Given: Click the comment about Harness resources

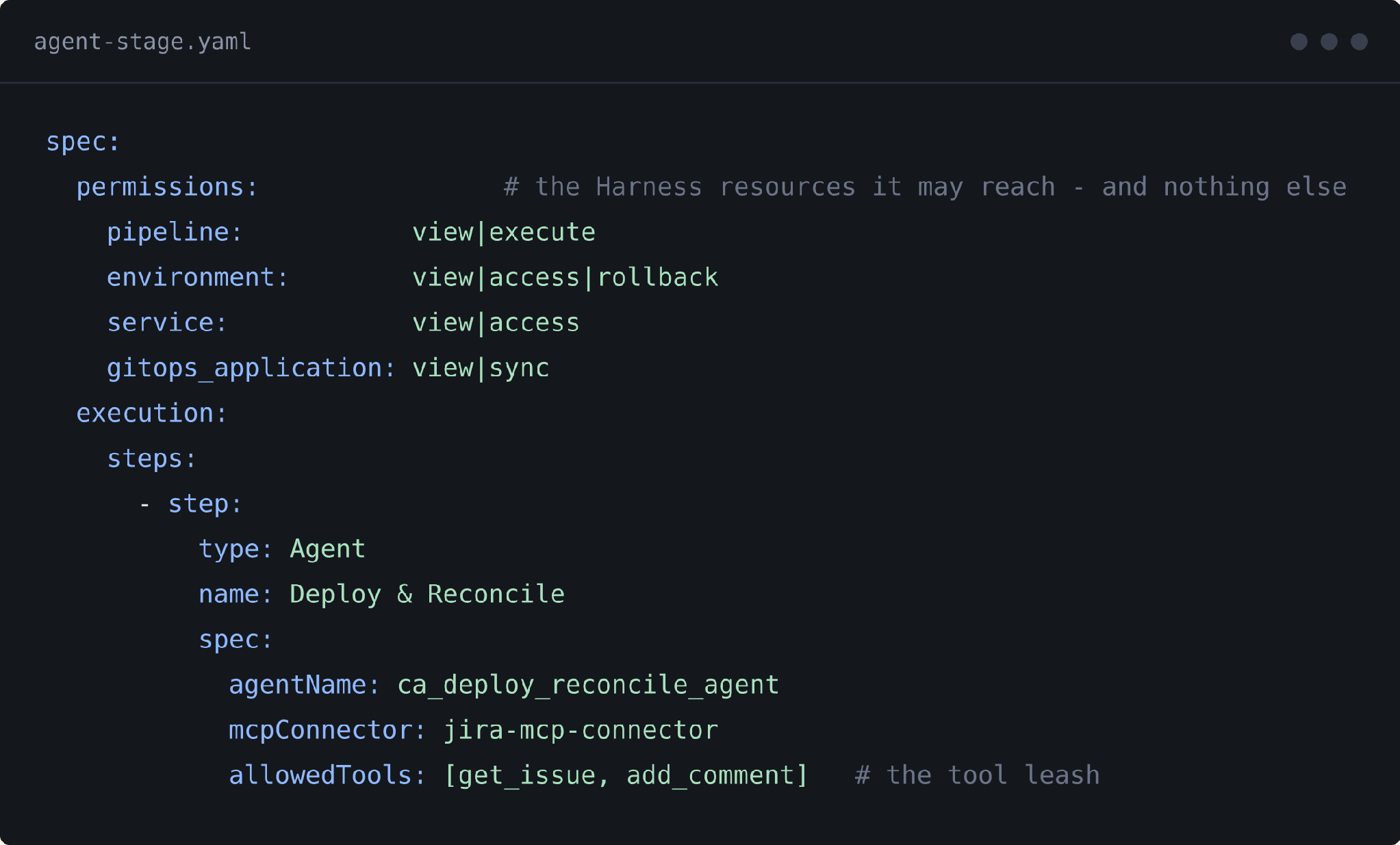Looking at the screenshot, I should click(x=925, y=187).
